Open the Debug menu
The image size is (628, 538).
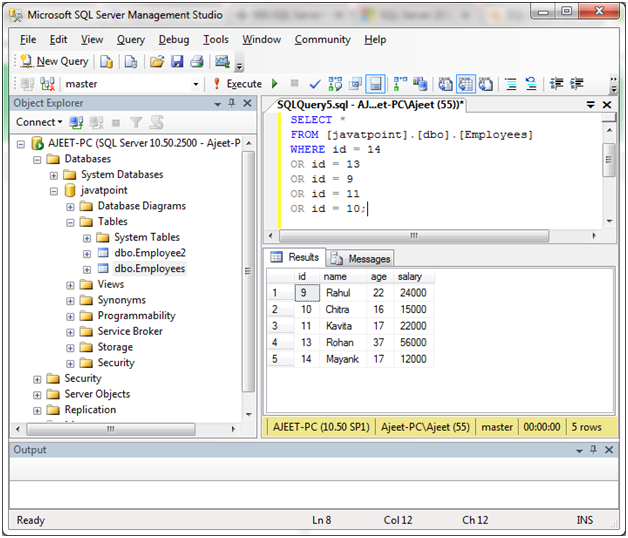pos(174,40)
